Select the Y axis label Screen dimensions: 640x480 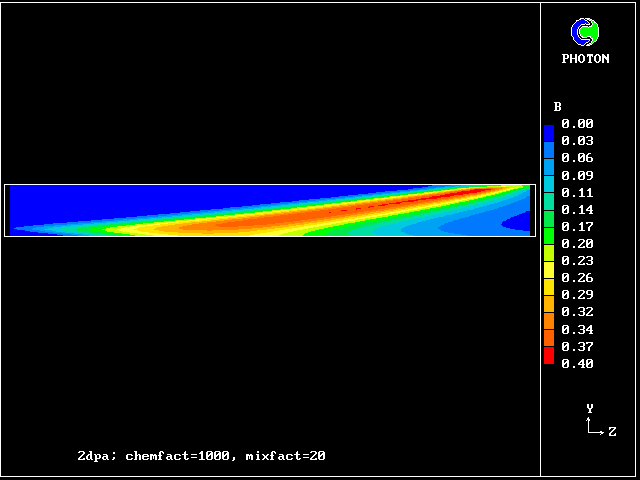click(x=590, y=408)
